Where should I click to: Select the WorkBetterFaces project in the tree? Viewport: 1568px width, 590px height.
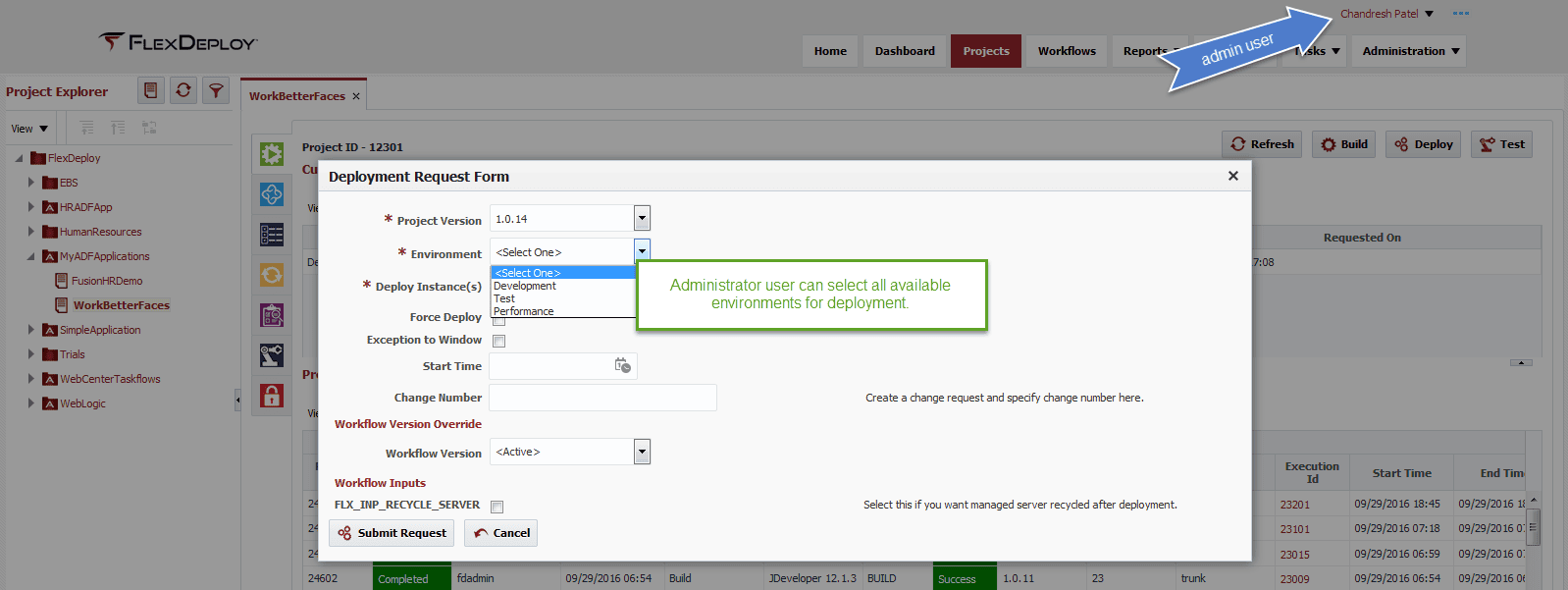click(x=121, y=305)
